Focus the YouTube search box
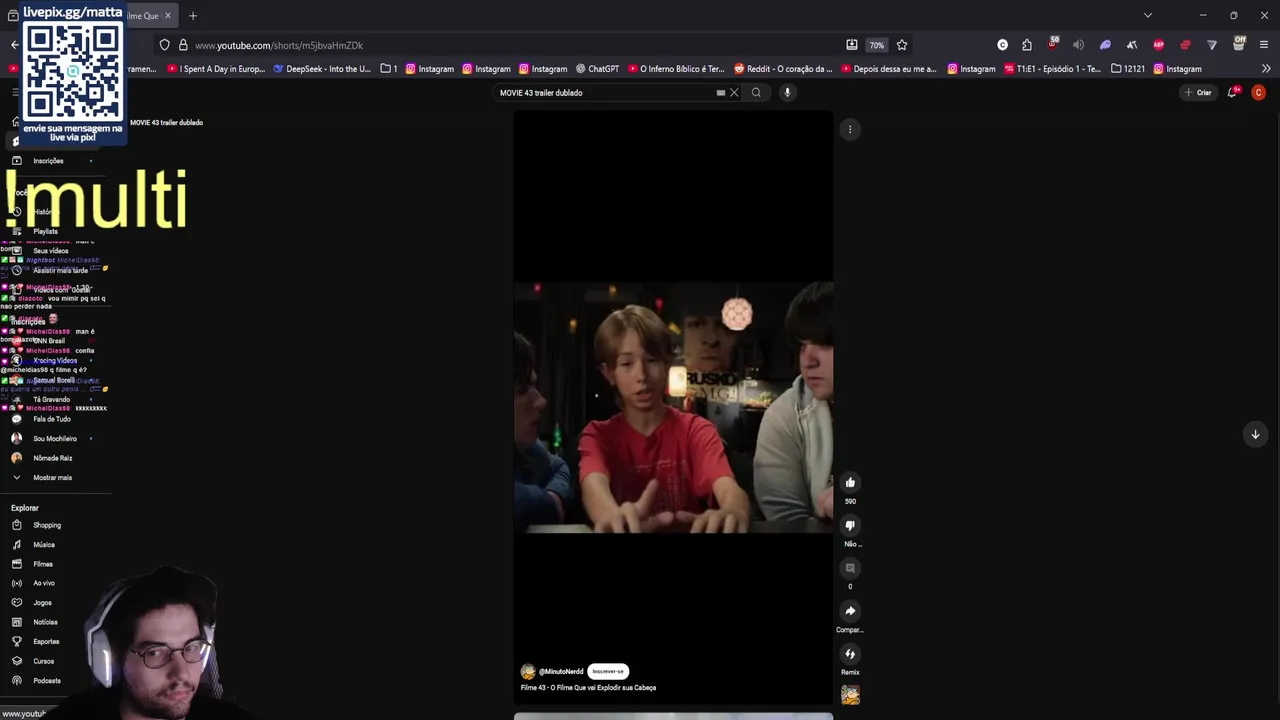 [x=605, y=93]
